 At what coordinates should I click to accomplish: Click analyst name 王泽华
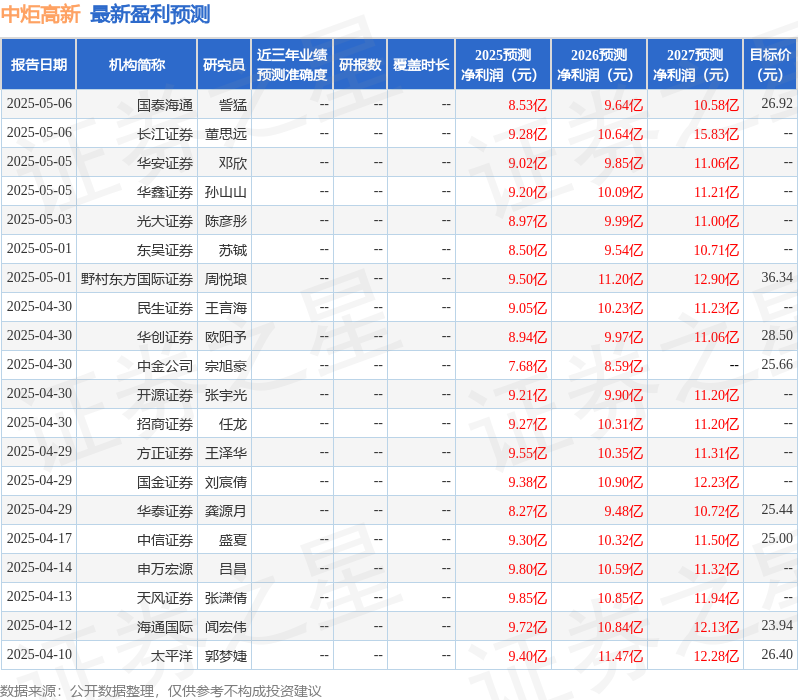pyautogui.click(x=226, y=453)
